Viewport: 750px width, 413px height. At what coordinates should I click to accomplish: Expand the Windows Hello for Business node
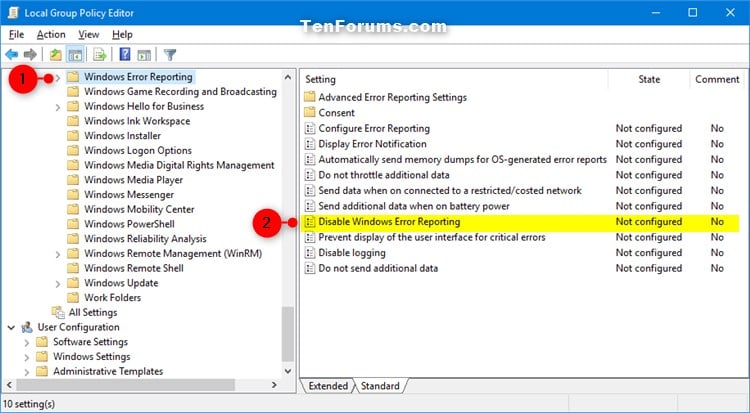(x=58, y=107)
